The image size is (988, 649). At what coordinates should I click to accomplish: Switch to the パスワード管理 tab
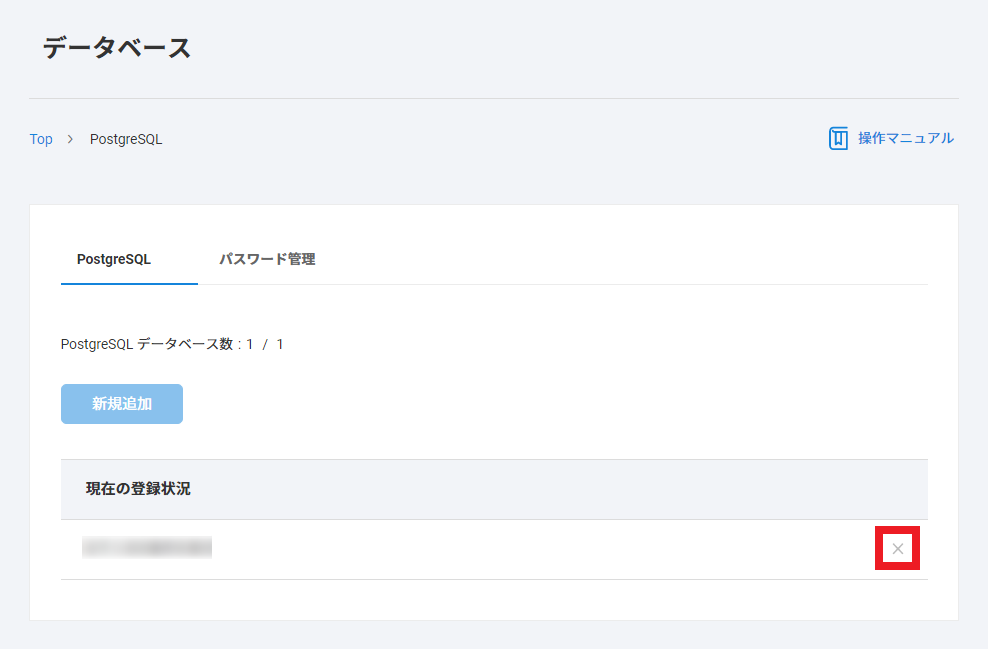tap(267, 259)
